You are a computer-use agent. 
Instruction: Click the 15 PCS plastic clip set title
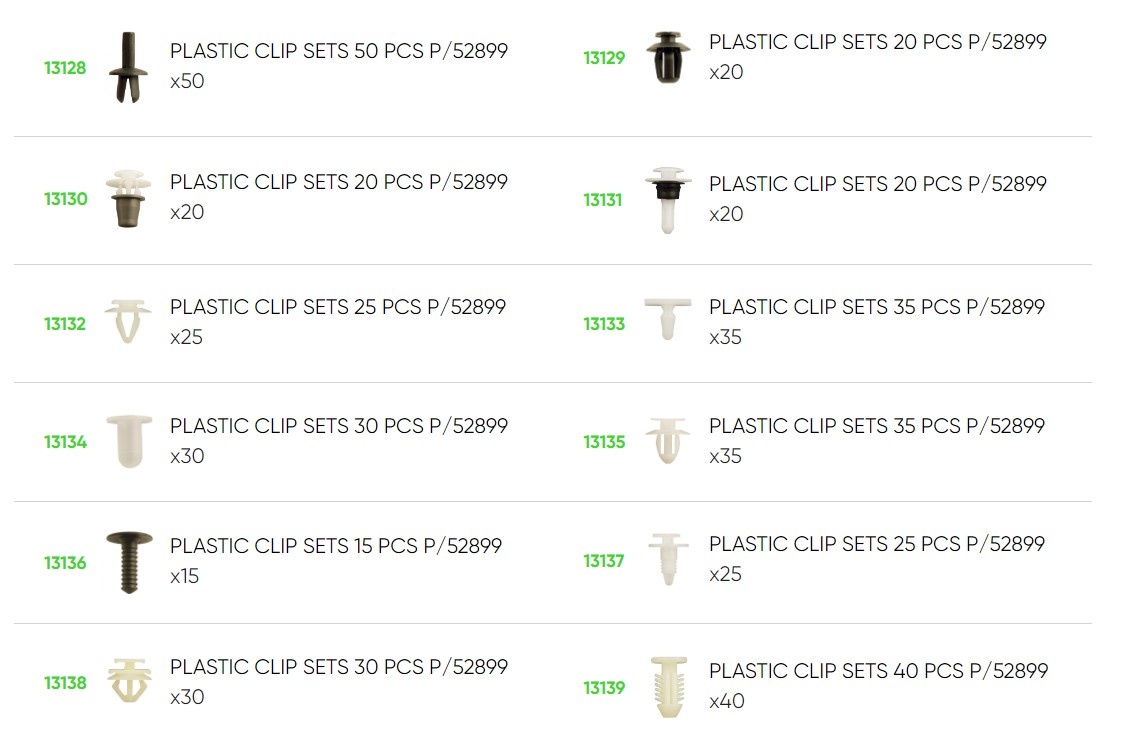(x=336, y=546)
